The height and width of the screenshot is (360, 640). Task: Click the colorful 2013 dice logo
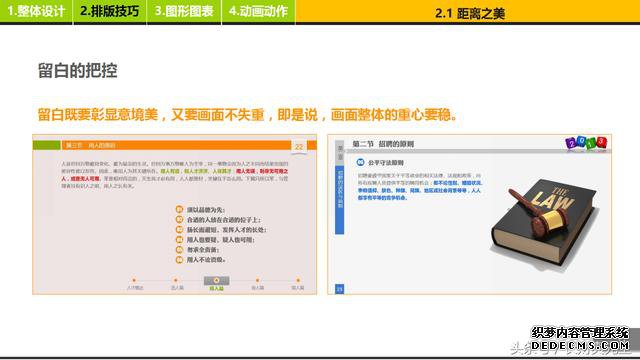pos(587,143)
